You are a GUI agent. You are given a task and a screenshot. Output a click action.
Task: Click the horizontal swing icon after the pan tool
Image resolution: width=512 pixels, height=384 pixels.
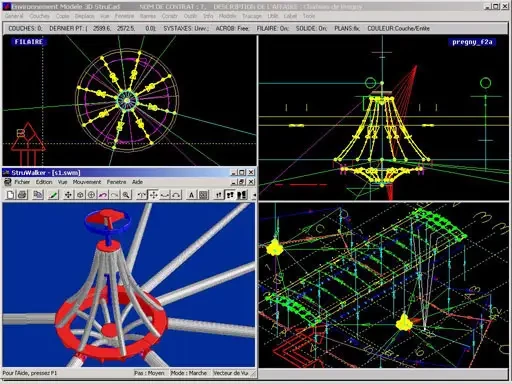165,195
